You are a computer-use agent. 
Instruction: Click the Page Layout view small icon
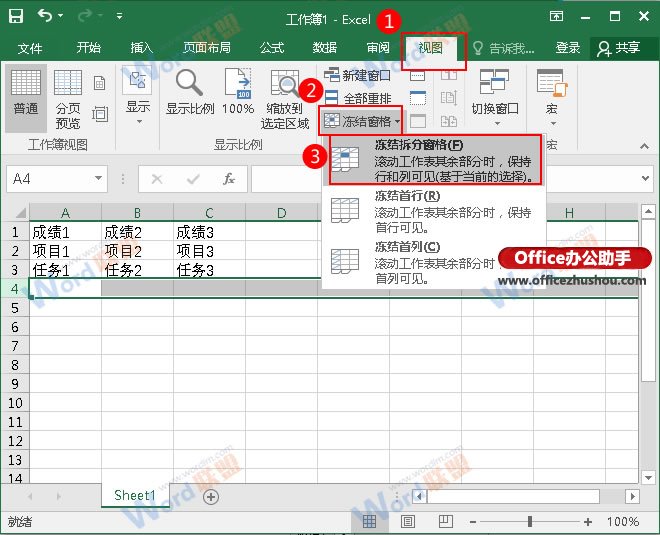[100, 83]
